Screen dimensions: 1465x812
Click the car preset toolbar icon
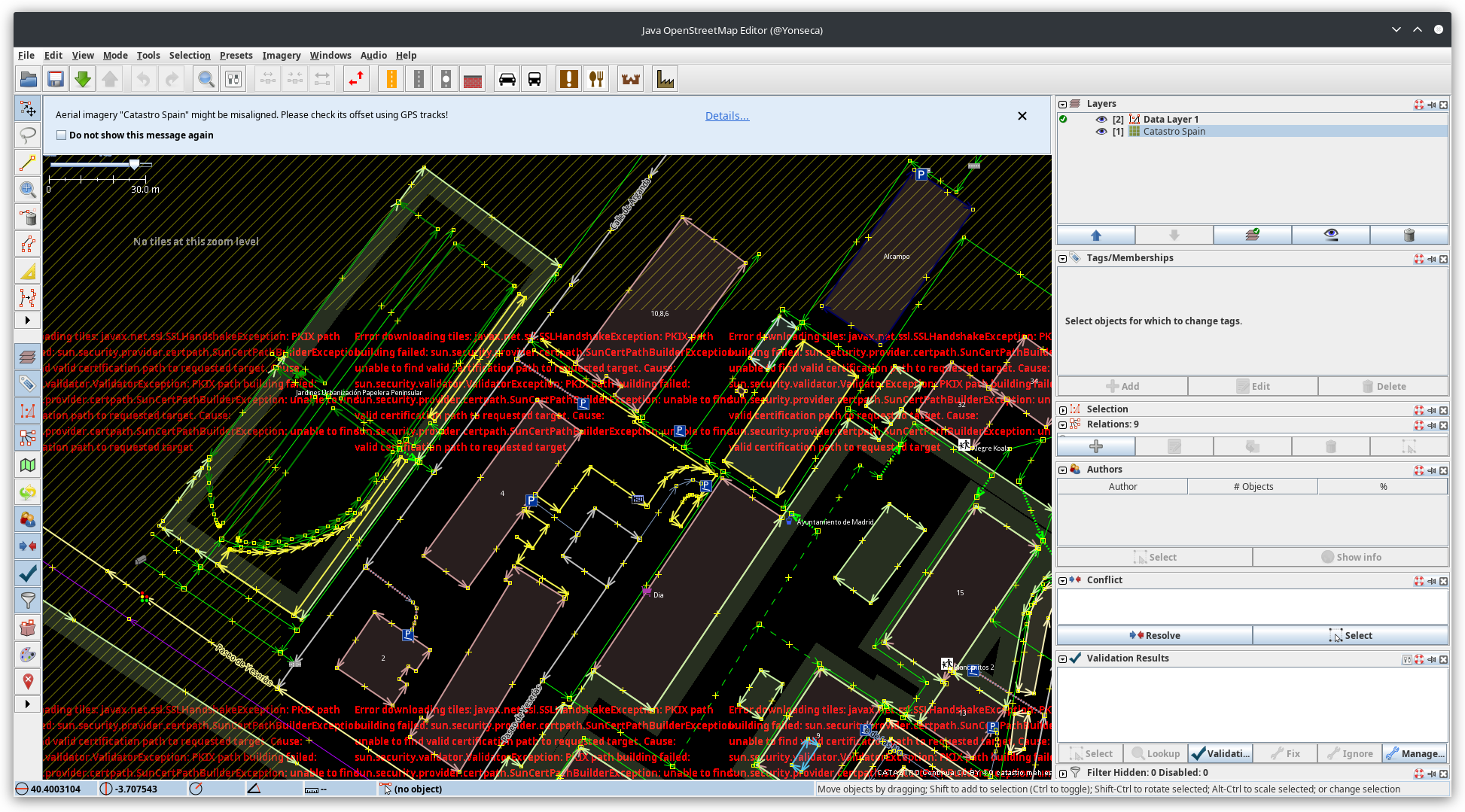[507, 79]
